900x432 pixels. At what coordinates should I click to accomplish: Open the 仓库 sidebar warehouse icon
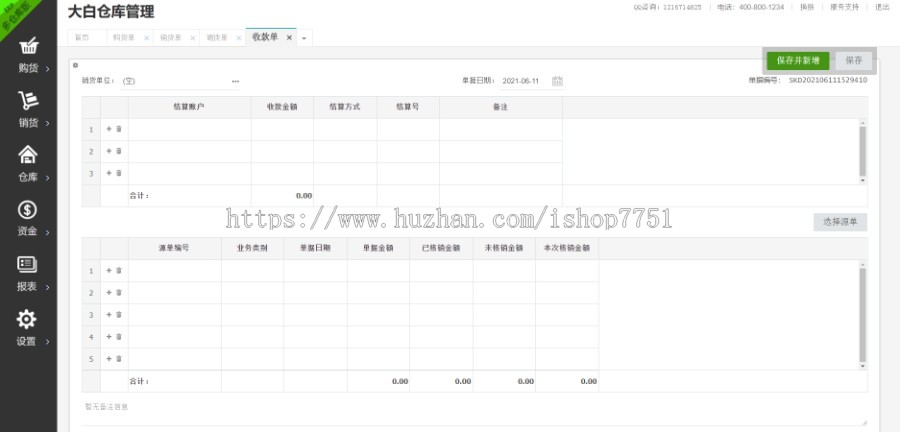pos(28,154)
